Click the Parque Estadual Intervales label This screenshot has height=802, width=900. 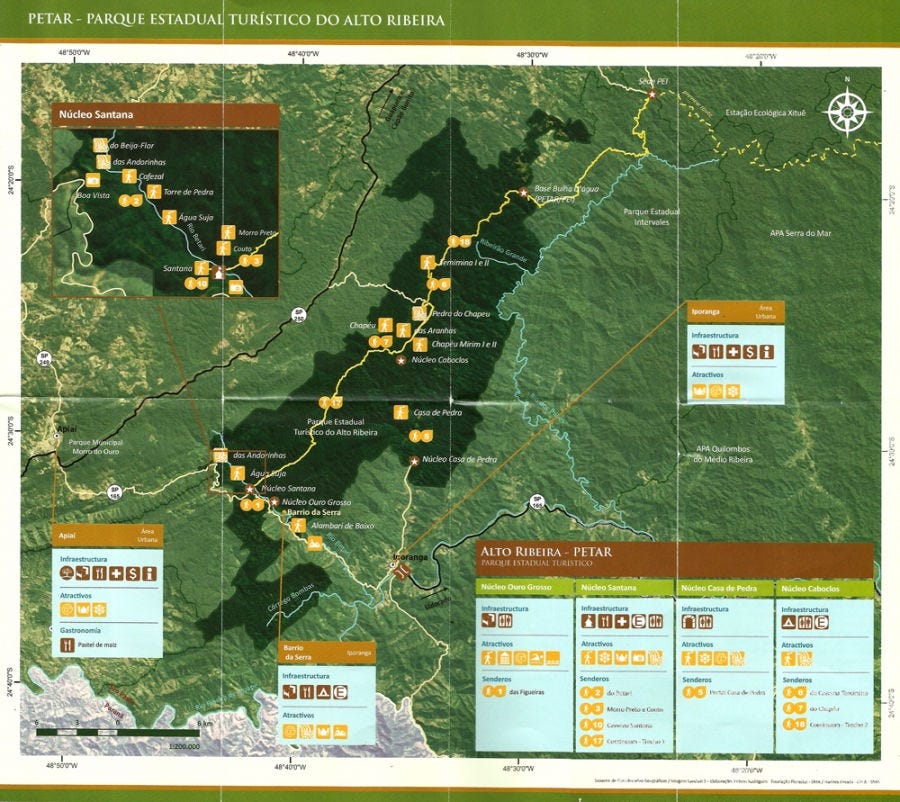(x=651, y=216)
